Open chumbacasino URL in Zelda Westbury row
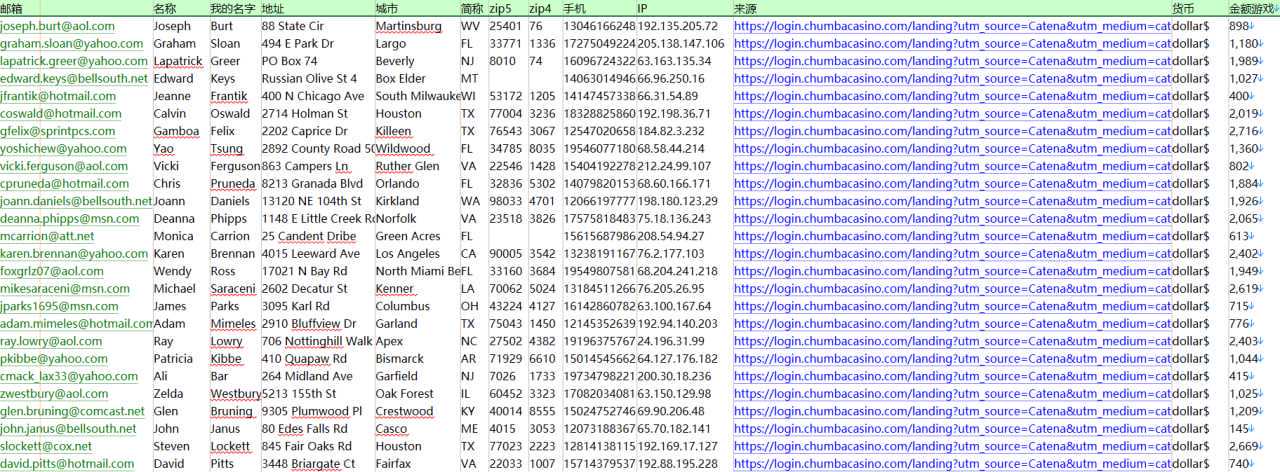The image size is (1280, 472). point(952,394)
